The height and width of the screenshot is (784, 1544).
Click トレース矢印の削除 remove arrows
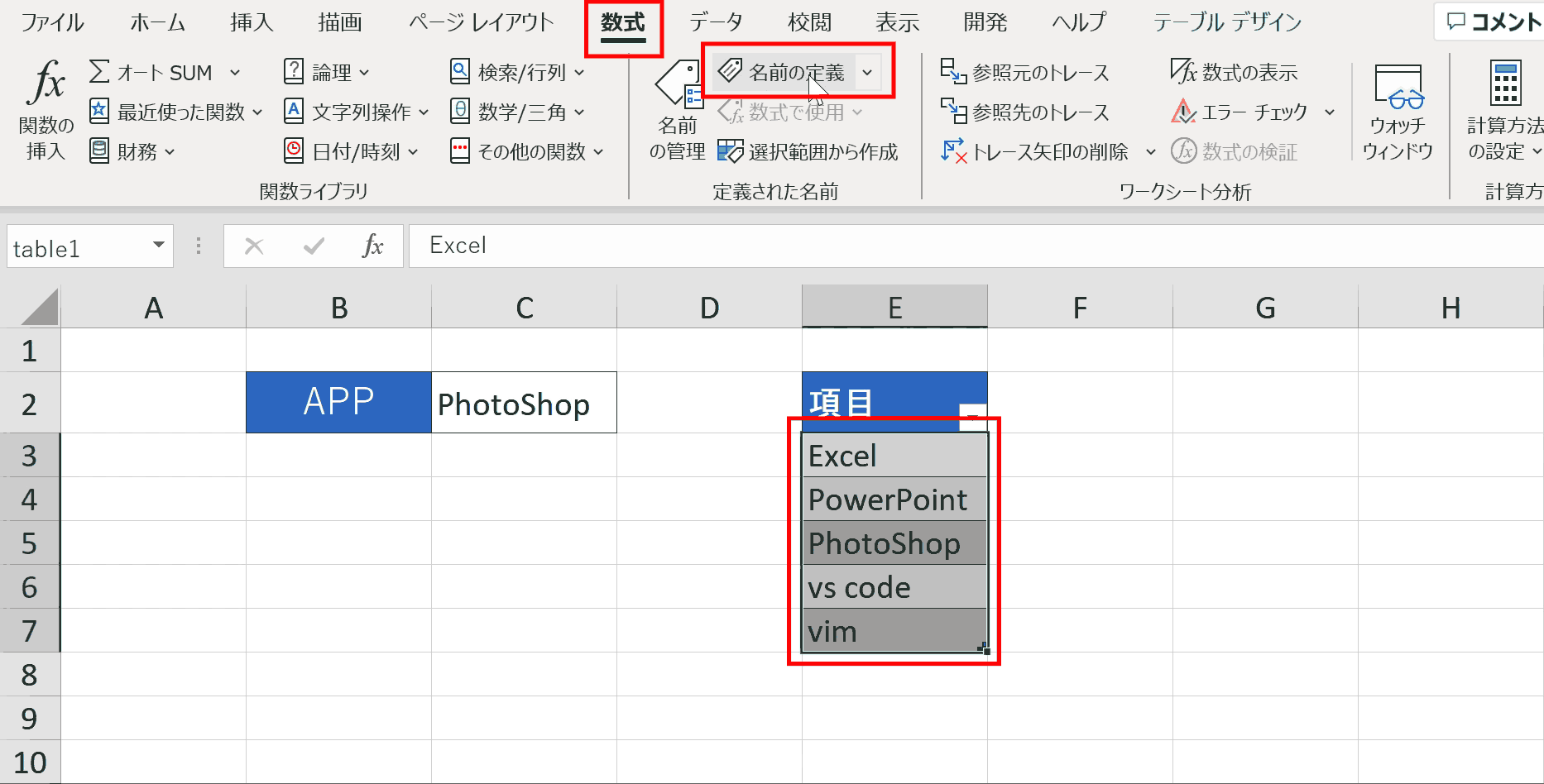pyautogui.click(x=1034, y=151)
